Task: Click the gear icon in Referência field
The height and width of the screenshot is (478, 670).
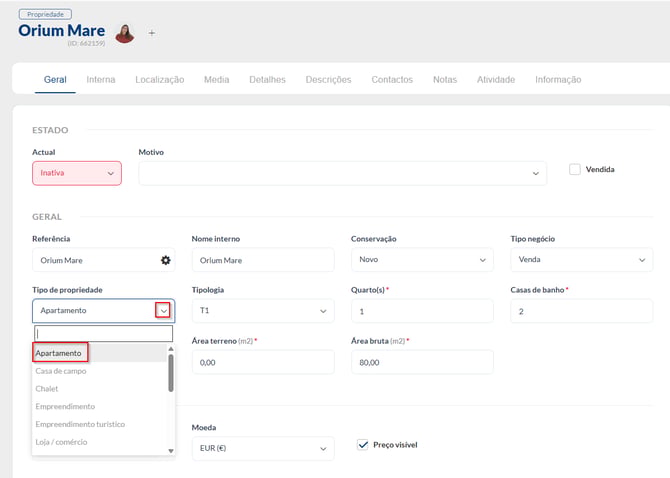Action: coord(166,260)
